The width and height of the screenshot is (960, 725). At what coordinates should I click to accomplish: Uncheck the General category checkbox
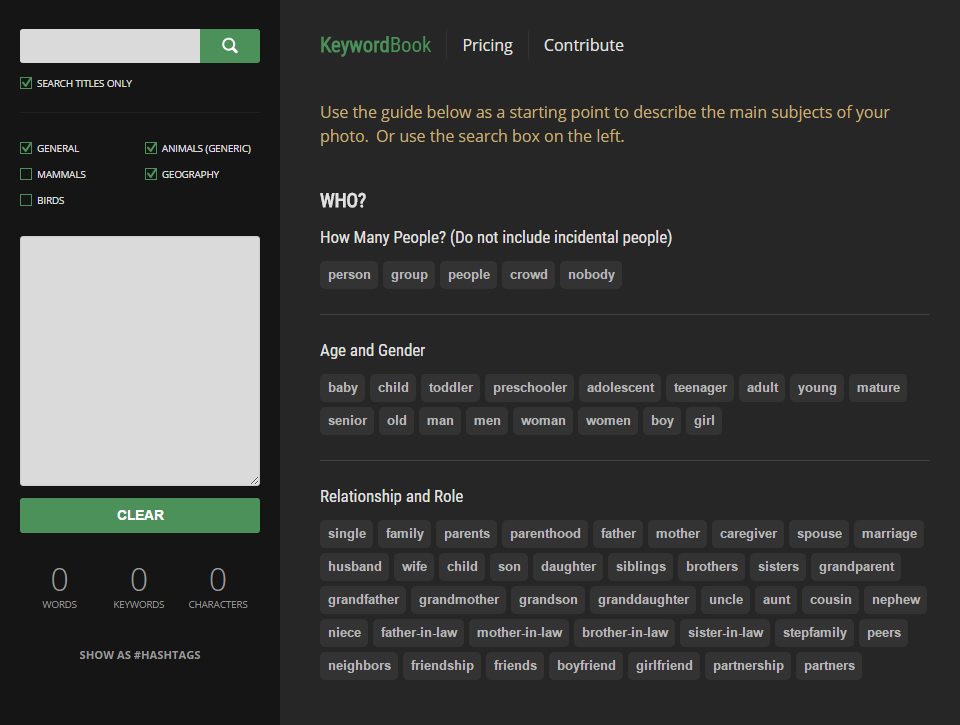pyautogui.click(x=26, y=148)
